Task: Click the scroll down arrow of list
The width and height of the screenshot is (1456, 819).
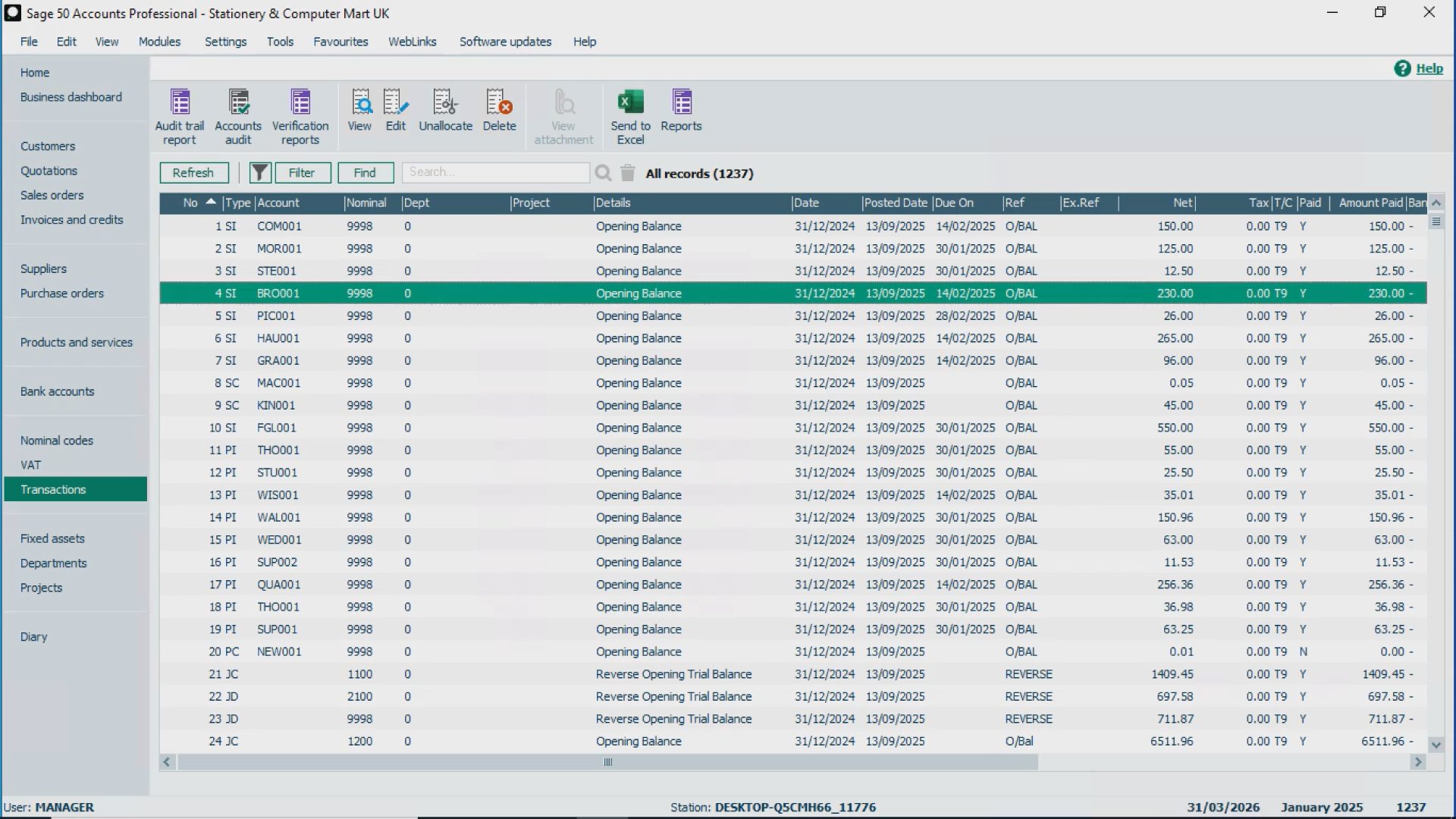Action: click(x=1436, y=745)
